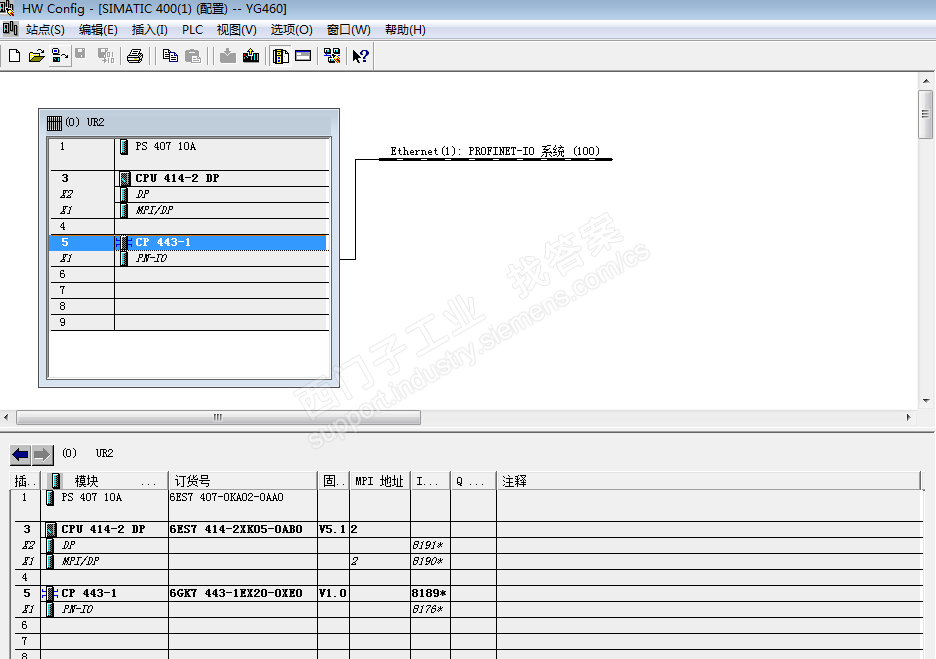Click the 订货号 column header
The image size is (936, 659).
(243, 481)
